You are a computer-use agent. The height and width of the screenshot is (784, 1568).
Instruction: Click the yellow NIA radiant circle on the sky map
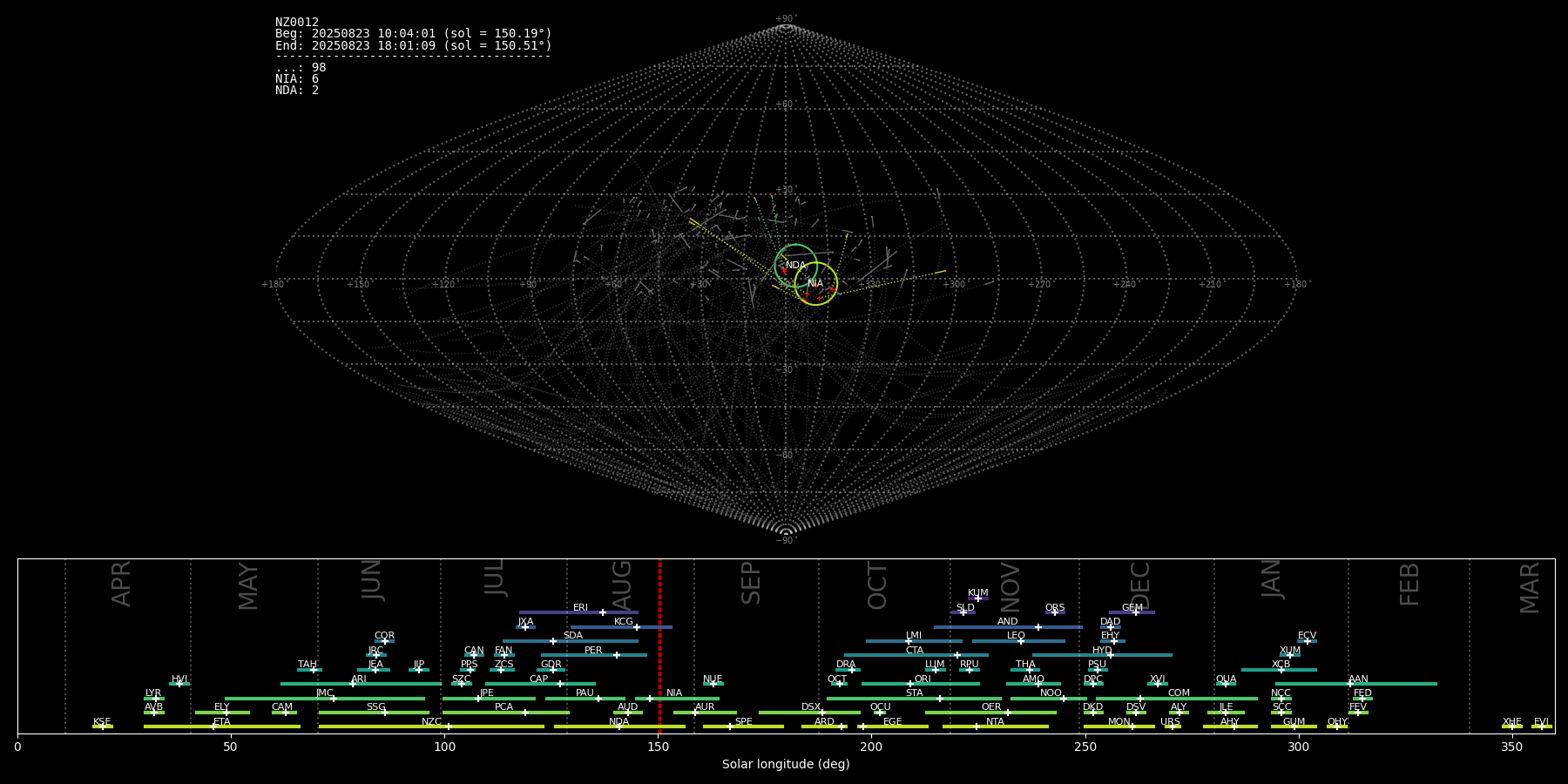[816, 283]
